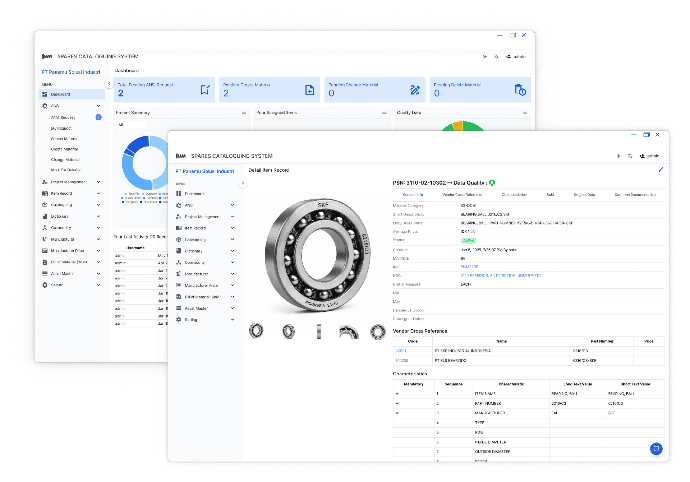Screen dimensions: 690x482
Task: Click bookmark icon on Total Pending AMS Request card
Action: point(205,90)
